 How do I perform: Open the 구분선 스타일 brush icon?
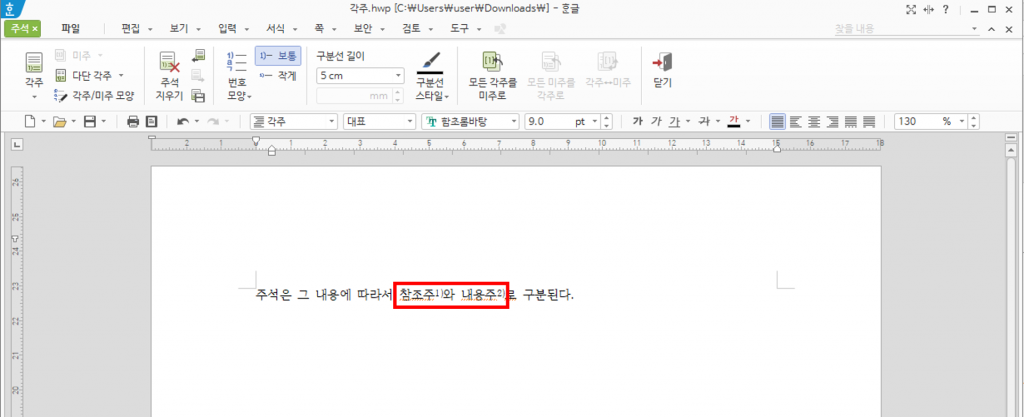(429, 66)
